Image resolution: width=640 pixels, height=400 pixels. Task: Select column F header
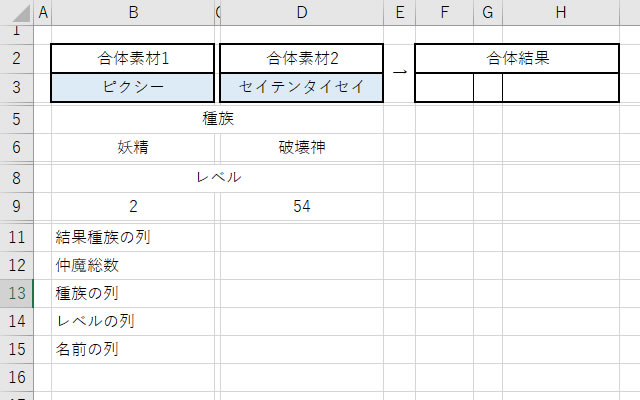[444, 12]
